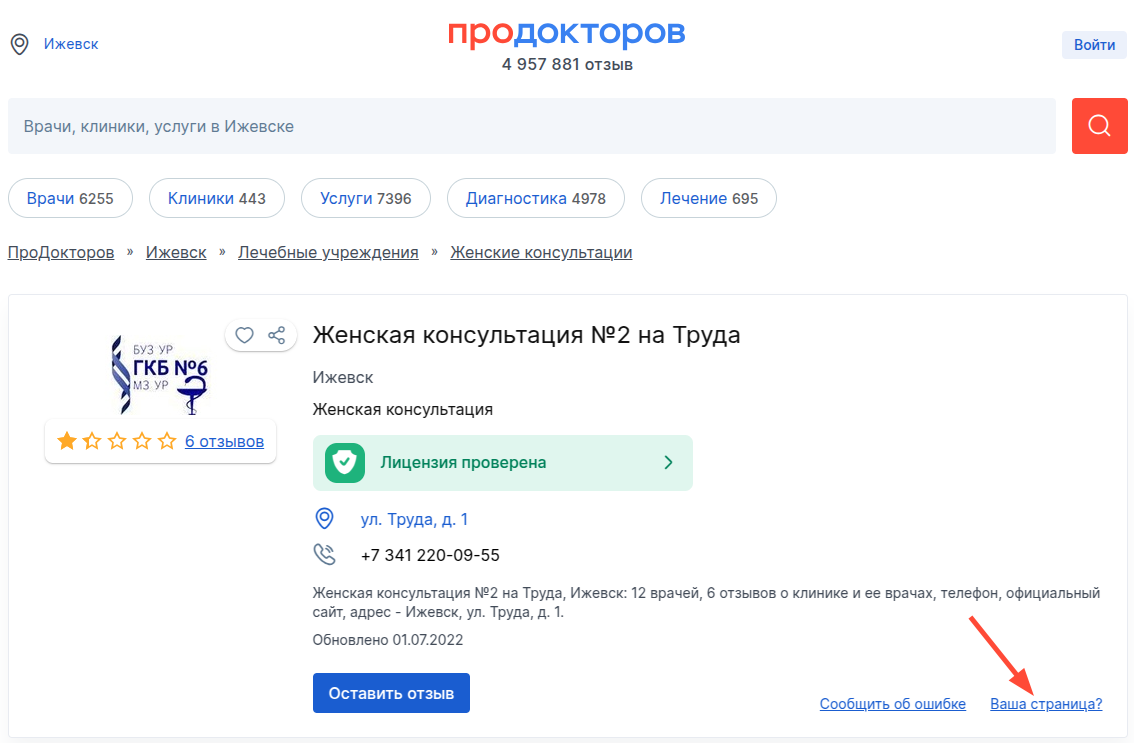Open the ул. Труда, д. 1 address link
The image size is (1134, 743).
tap(414, 519)
